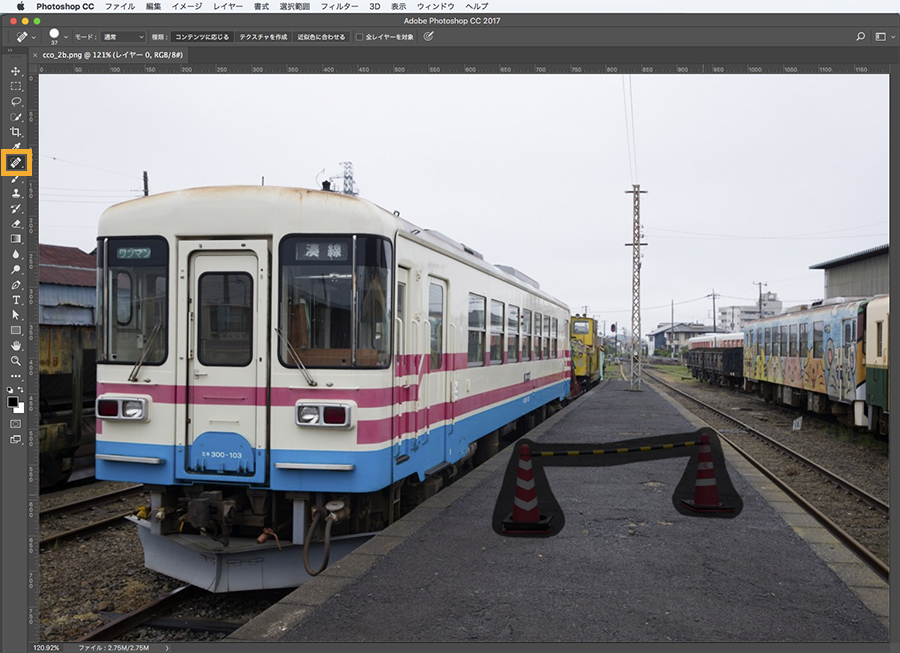Select the Dodge tool

pyautogui.click(x=15, y=269)
